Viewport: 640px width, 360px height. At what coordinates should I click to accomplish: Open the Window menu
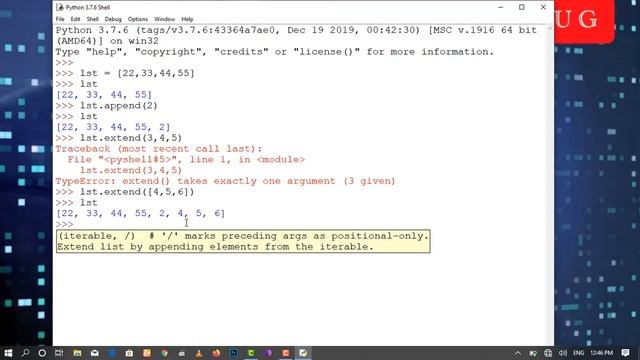pos(164,19)
